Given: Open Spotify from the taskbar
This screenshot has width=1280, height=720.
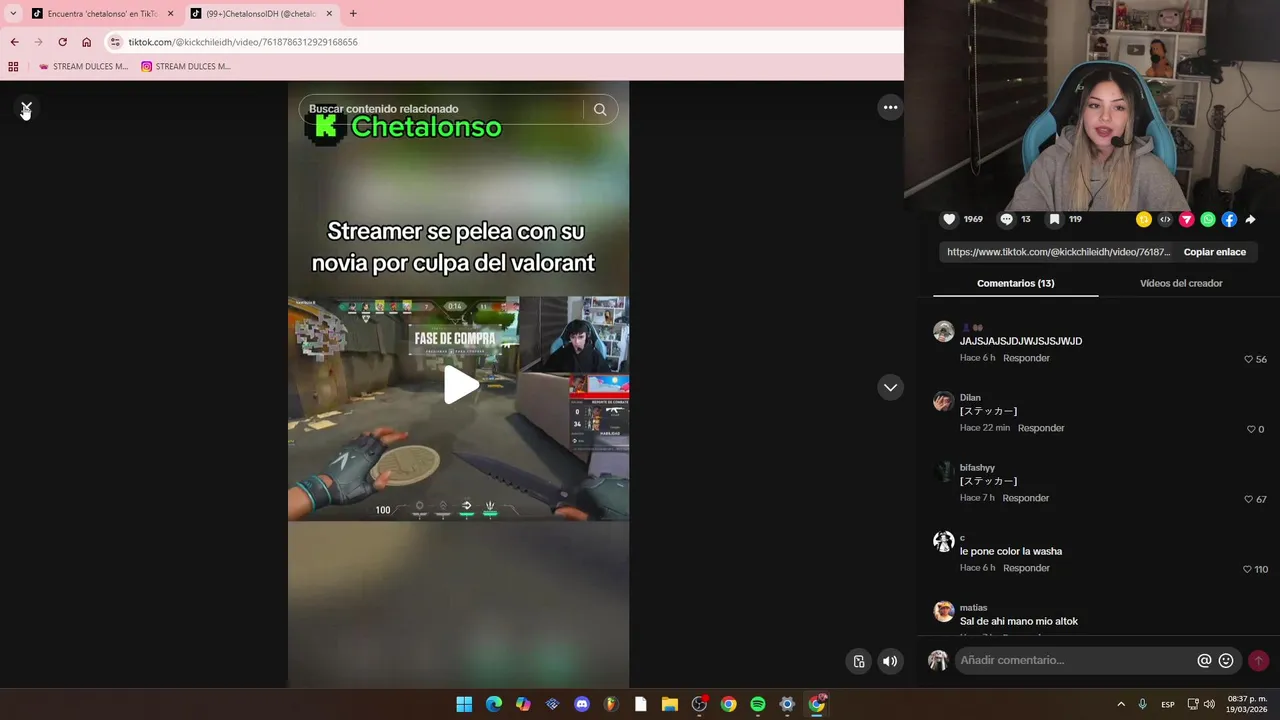Looking at the screenshot, I should pyautogui.click(x=758, y=704).
